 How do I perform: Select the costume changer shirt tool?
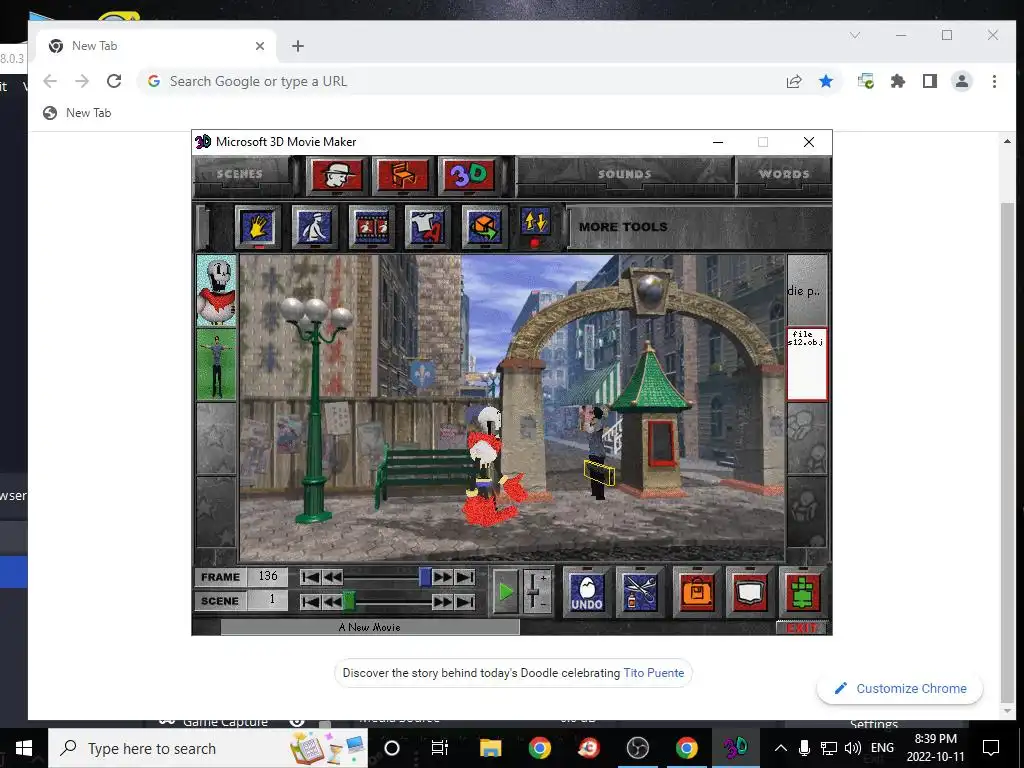pyautogui.click(x=427, y=227)
